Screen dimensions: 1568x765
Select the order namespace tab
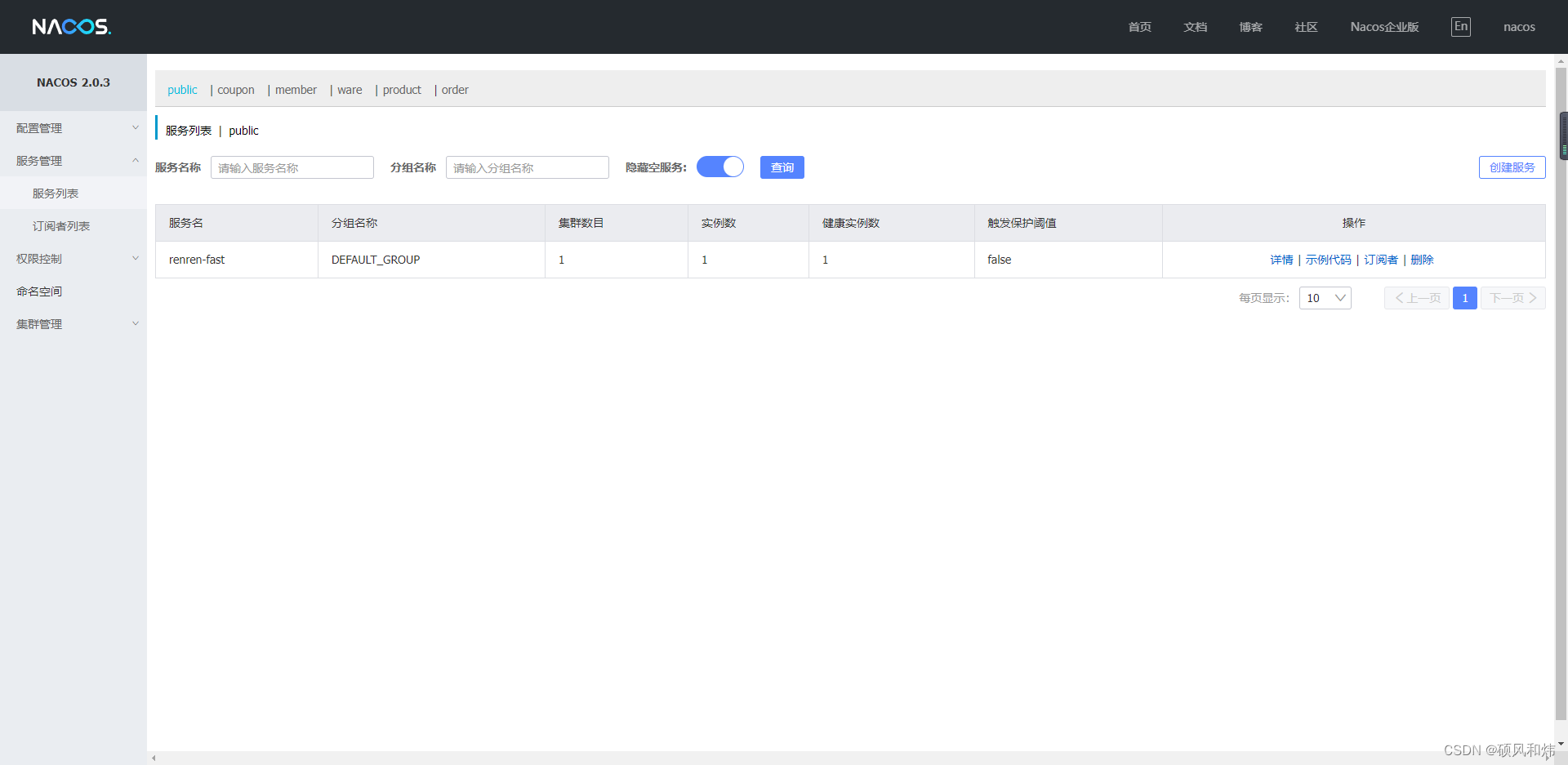pyautogui.click(x=455, y=90)
